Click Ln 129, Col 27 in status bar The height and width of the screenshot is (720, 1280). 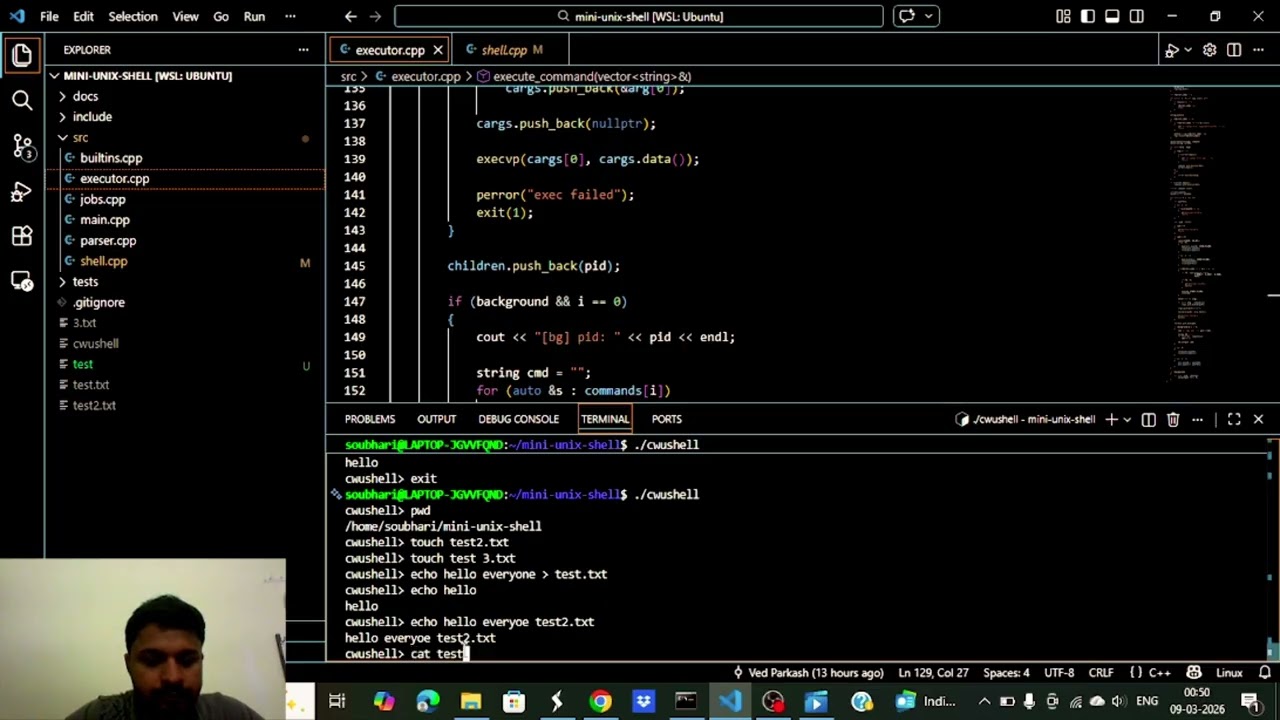point(933,673)
